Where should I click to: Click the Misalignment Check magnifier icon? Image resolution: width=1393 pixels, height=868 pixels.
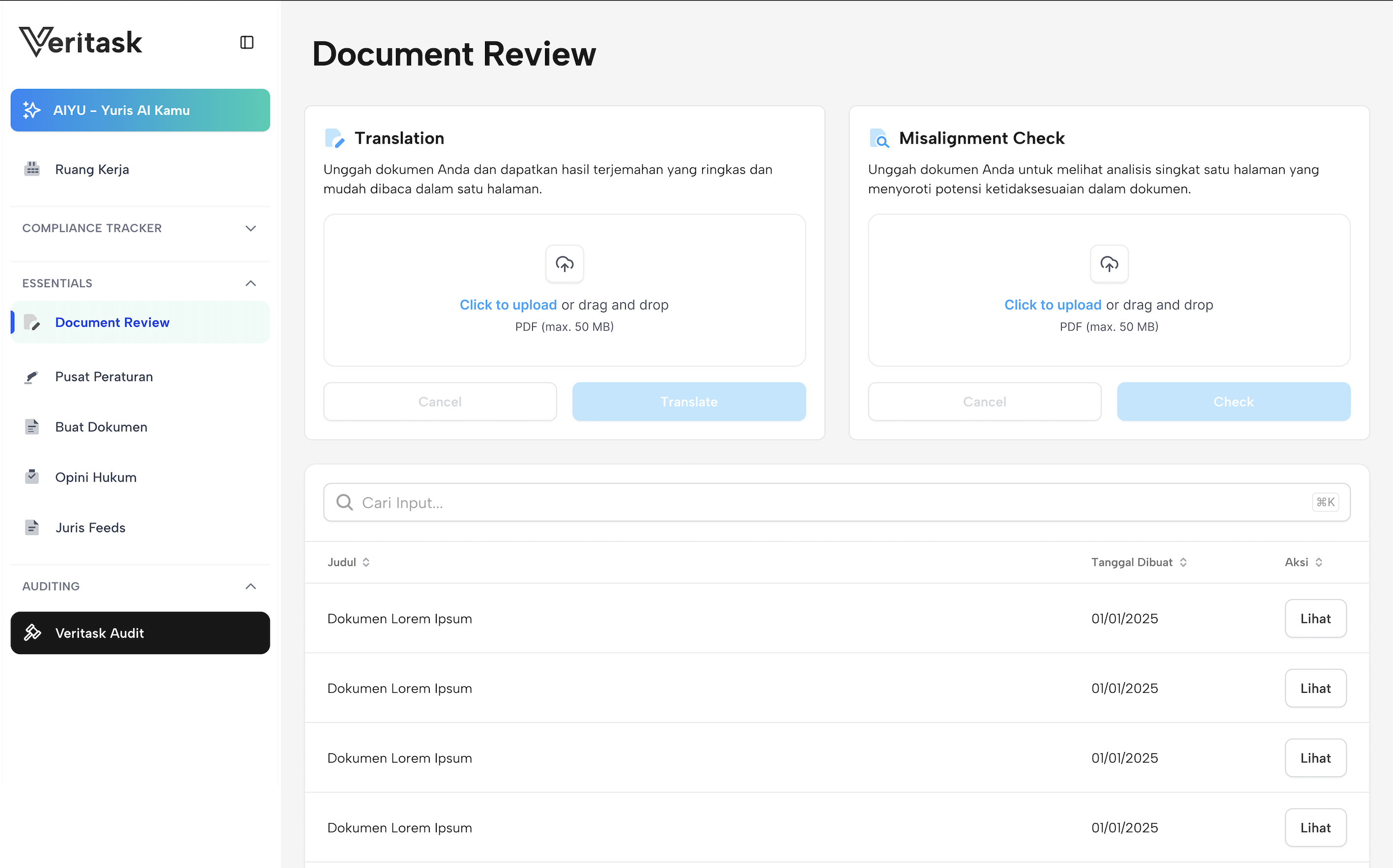(879, 138)
